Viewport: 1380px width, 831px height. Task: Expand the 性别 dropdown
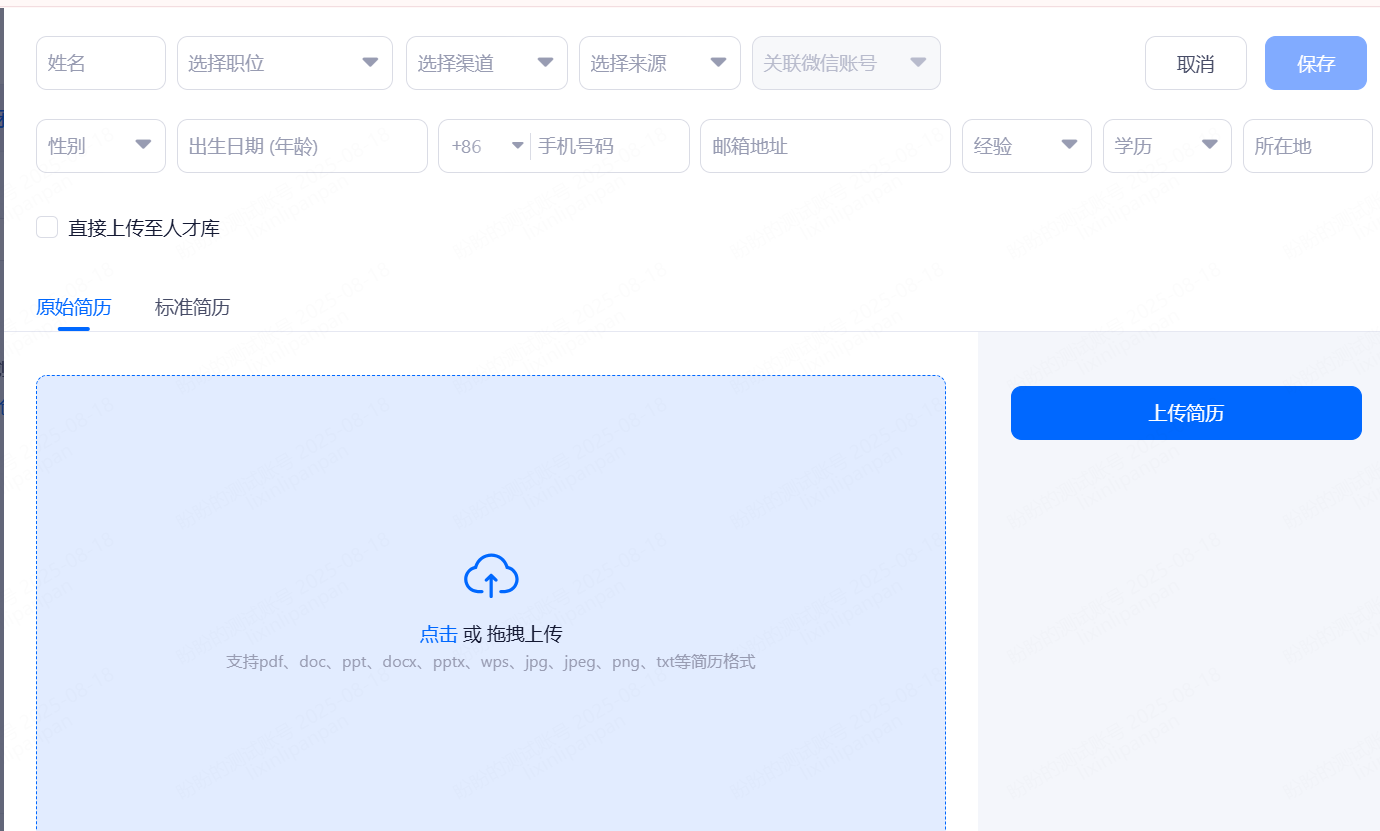pyautogui.click(x=100, y=146)
